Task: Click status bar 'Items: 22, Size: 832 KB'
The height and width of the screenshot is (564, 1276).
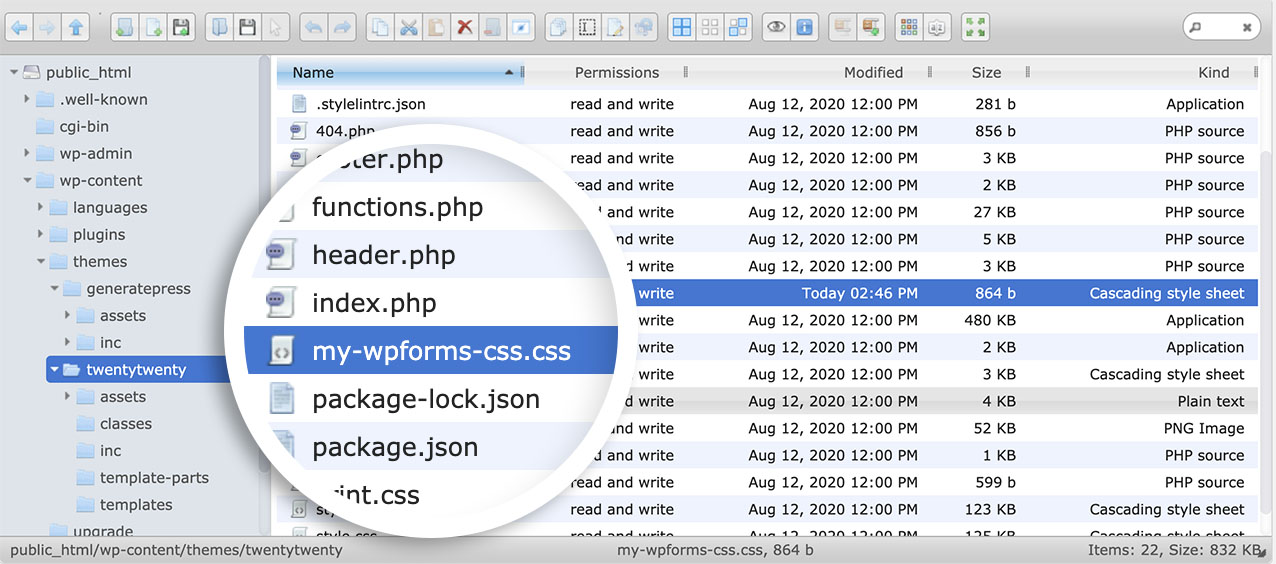Action: [1175, 550]
